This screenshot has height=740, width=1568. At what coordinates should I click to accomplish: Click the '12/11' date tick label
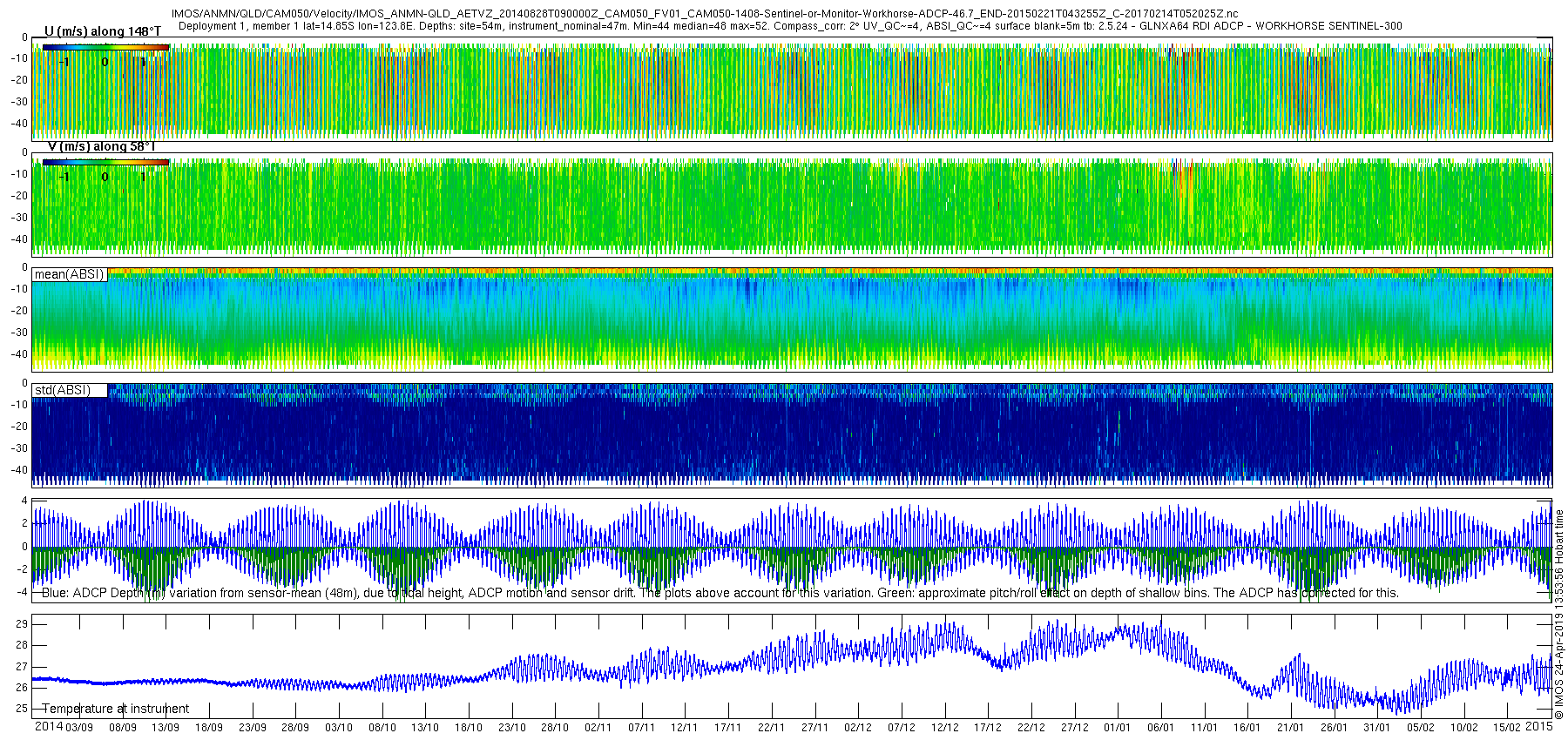pos(685,728)
